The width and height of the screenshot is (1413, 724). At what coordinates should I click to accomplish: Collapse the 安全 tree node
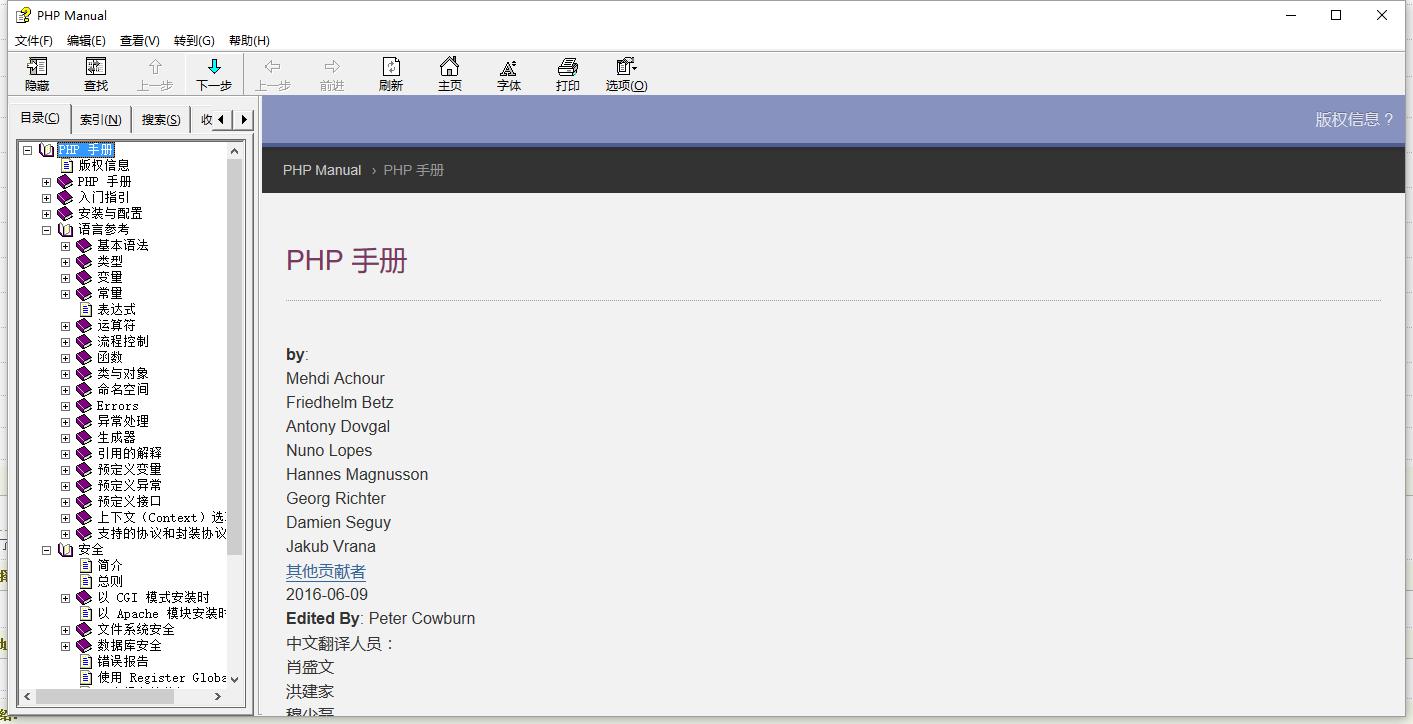[46, 550]
